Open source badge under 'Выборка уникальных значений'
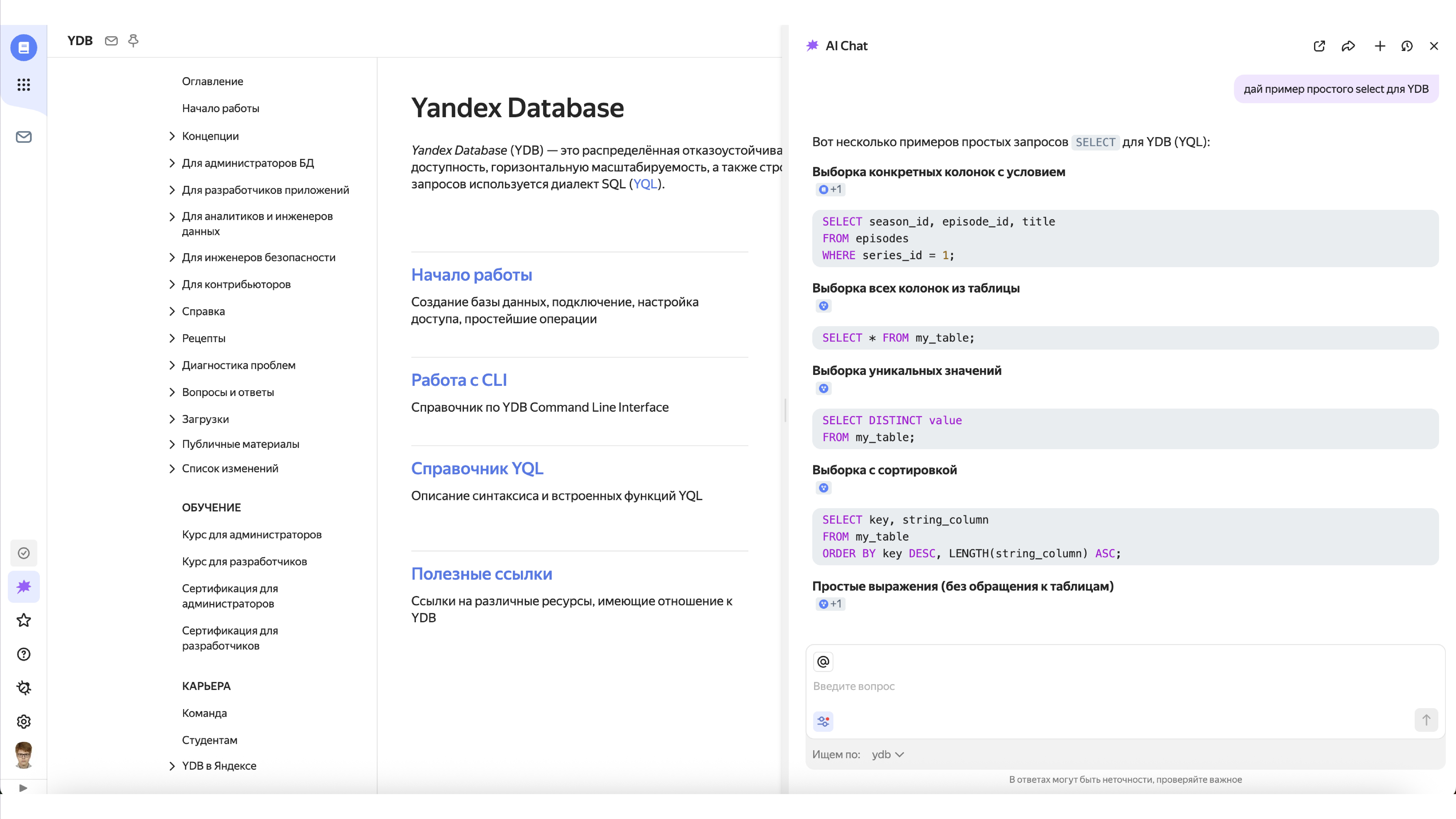This screenshot has height=819, width=1456. [x=824, y=388]
